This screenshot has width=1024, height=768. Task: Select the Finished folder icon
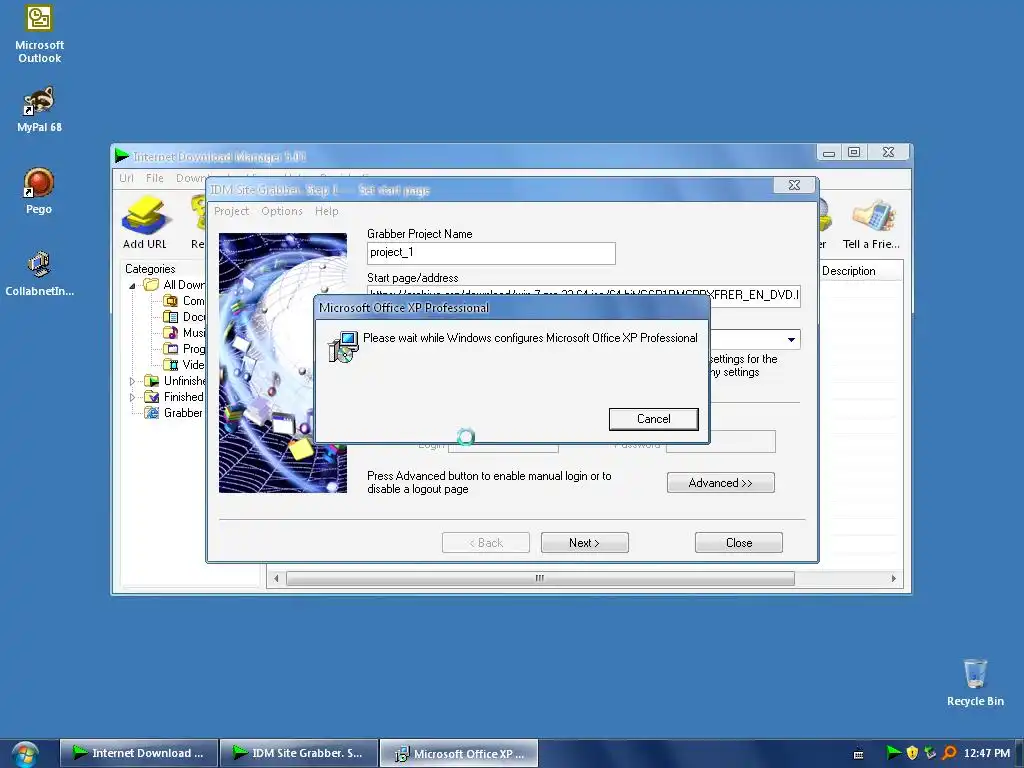(x=152, y=396)
